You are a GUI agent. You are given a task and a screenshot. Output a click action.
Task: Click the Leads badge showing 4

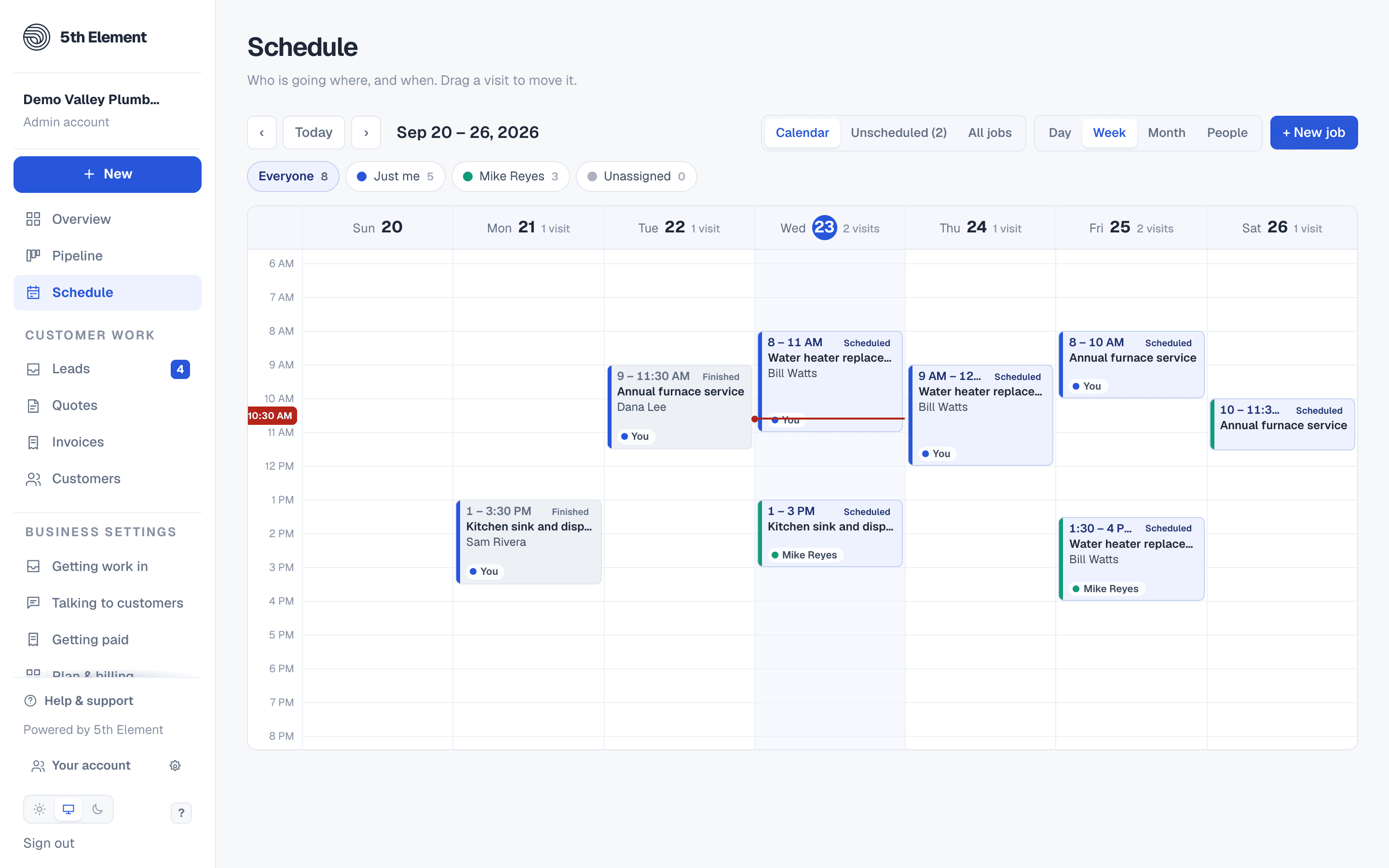tap(180, 369)
